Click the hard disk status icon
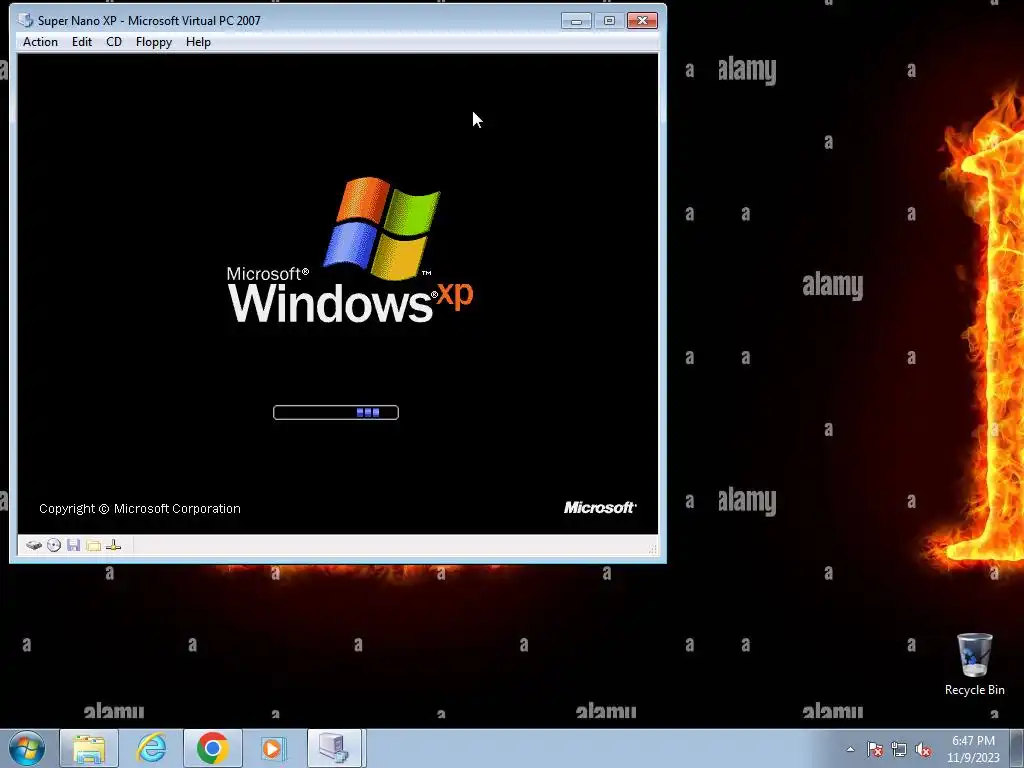Viewport: 1024px width, 768px height. (34, 545)
